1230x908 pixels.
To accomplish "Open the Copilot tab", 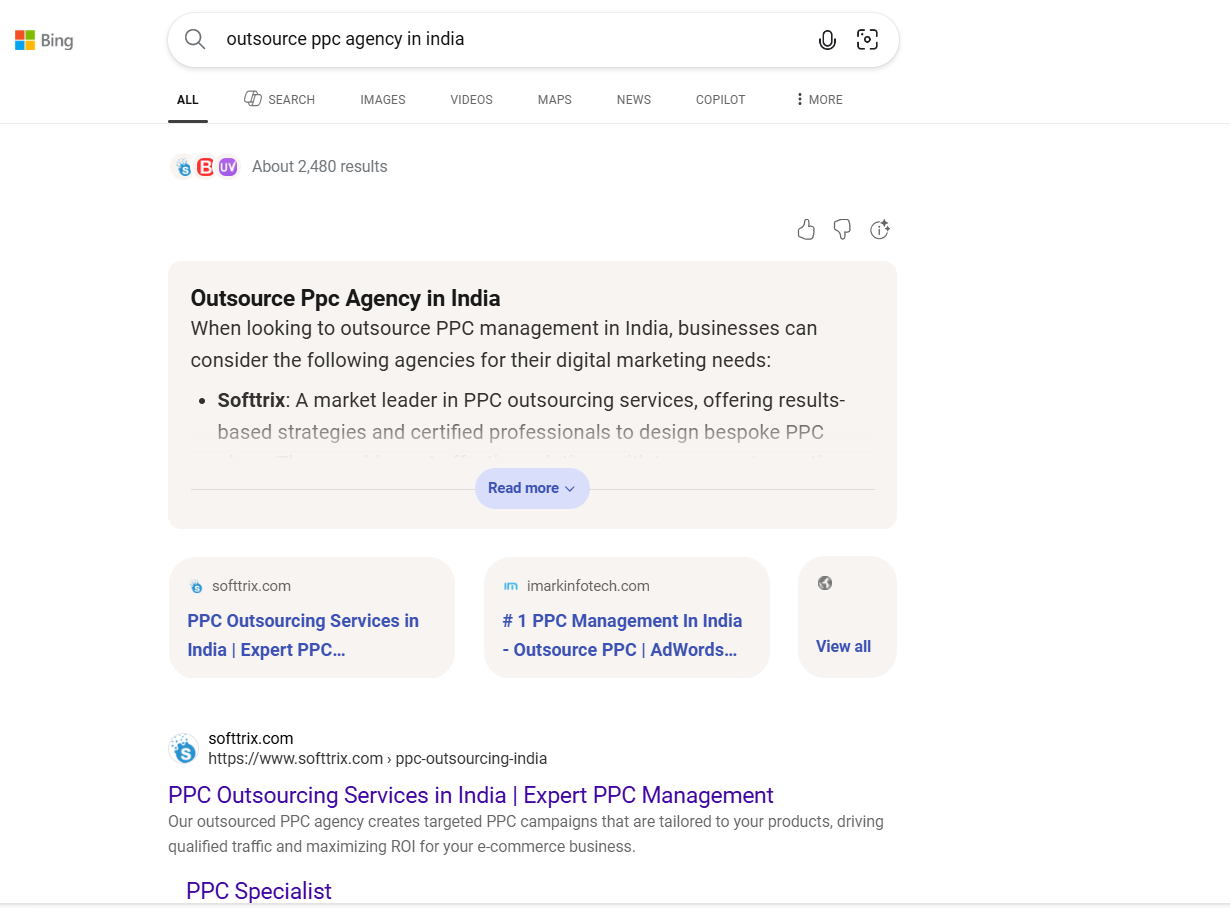I will click(x=720, y=100).
